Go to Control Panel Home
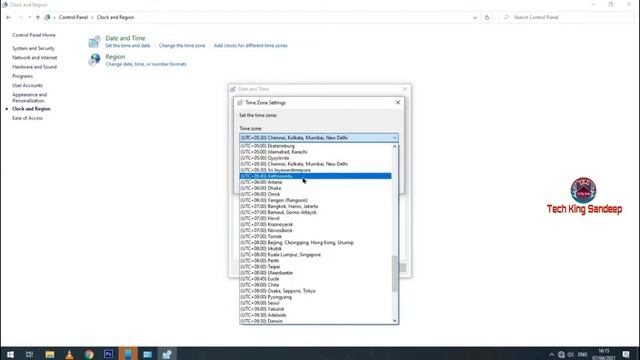 (x=34, y=35)
